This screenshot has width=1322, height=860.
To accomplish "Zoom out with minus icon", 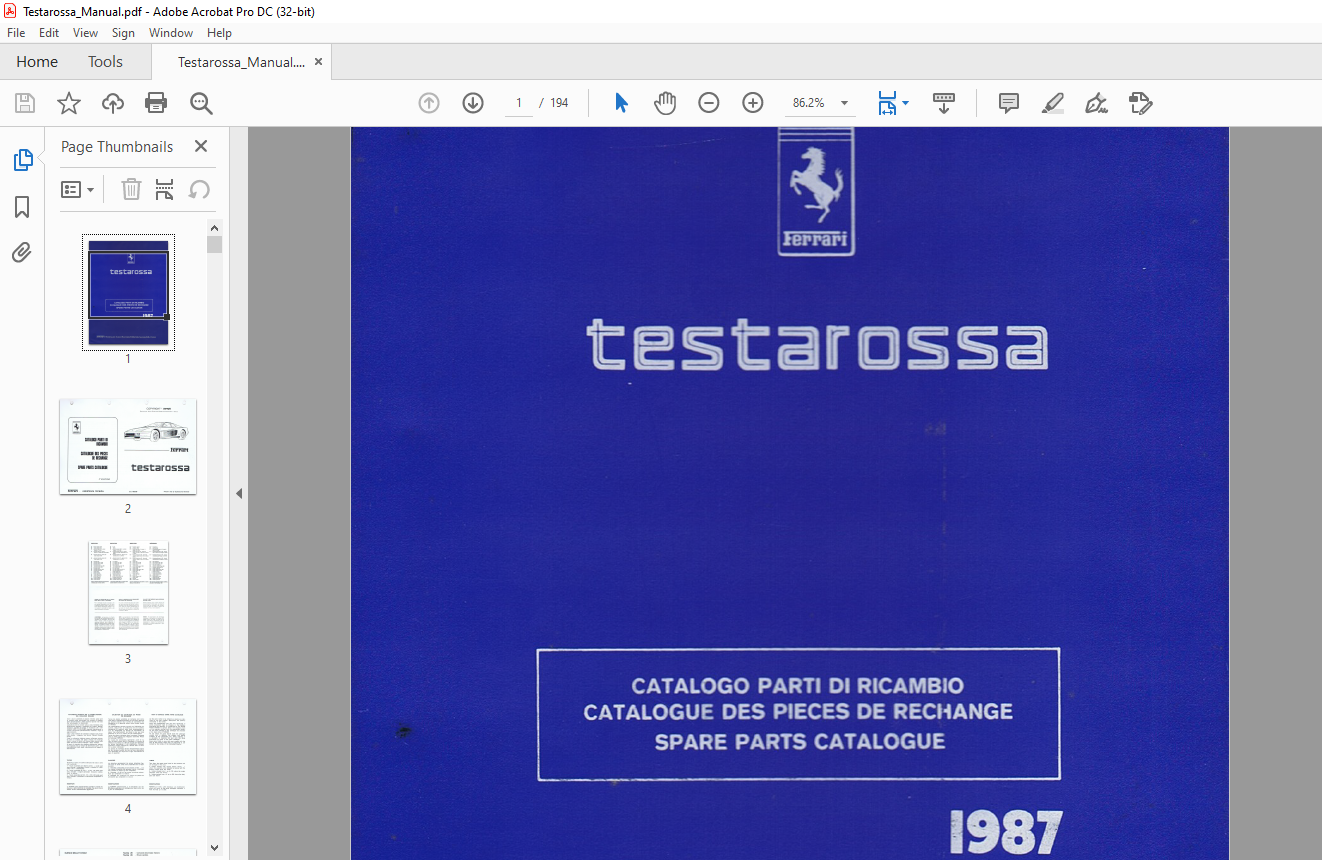I will 709,103.
